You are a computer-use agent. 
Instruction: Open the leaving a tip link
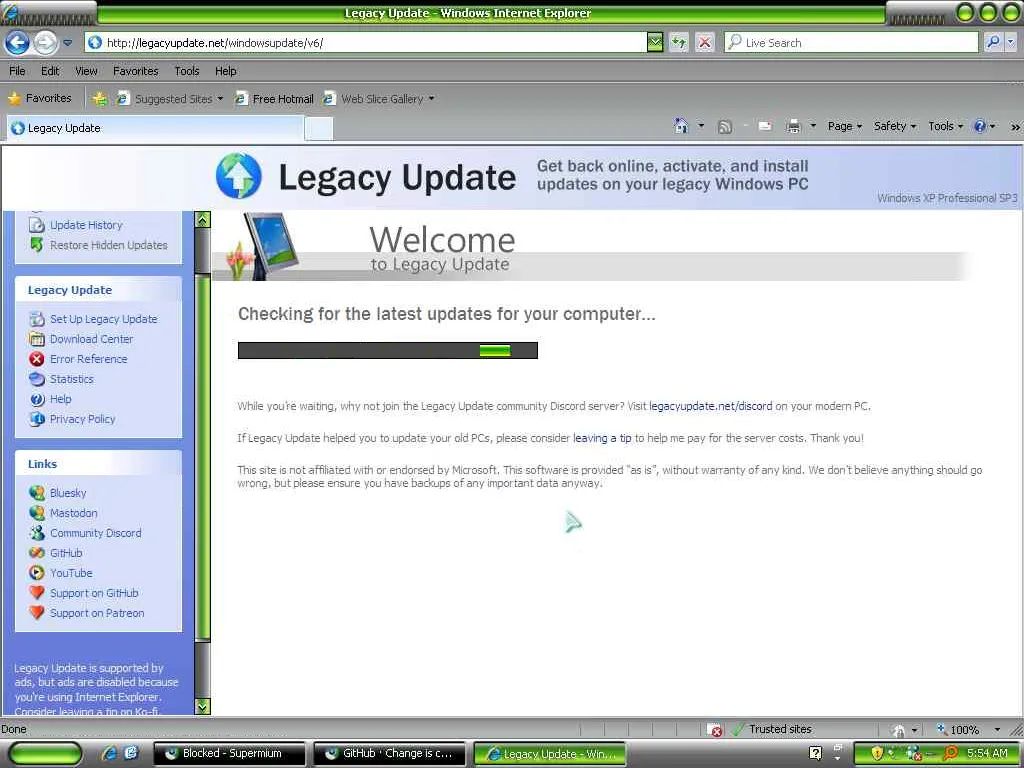[x=602, y=438]
